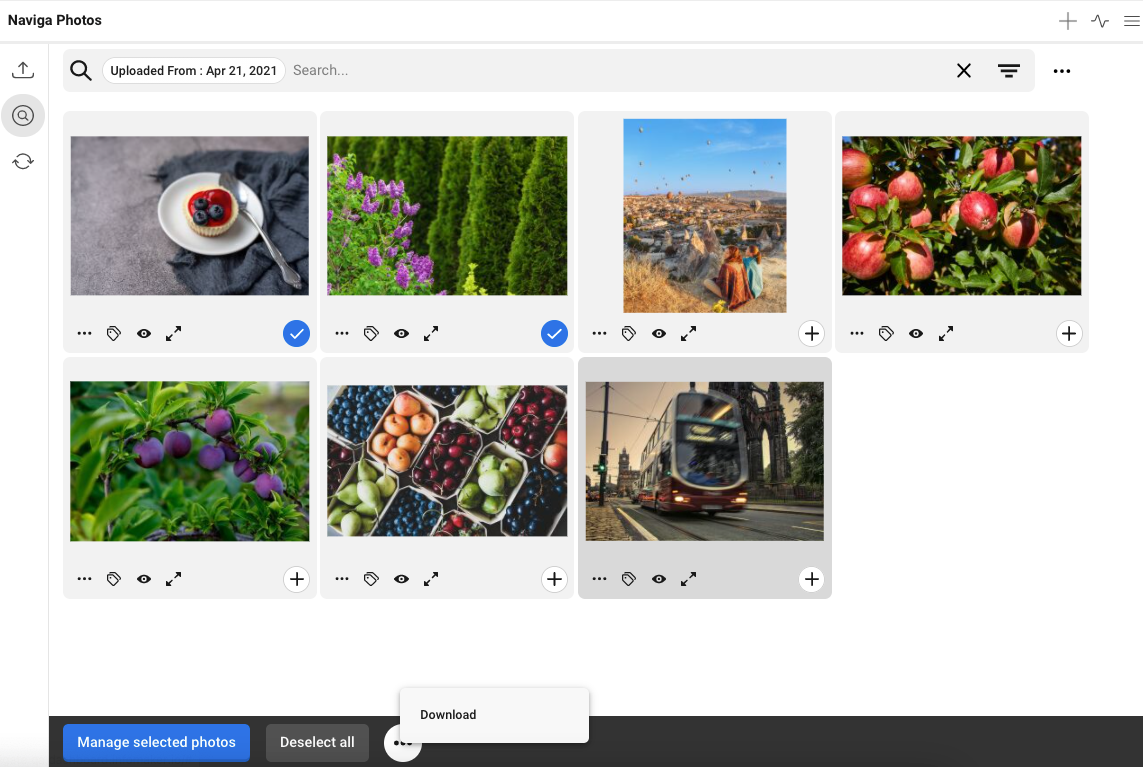Click the activity pulse icon in header
The image size is (1143, 767).
[1100, 21]
